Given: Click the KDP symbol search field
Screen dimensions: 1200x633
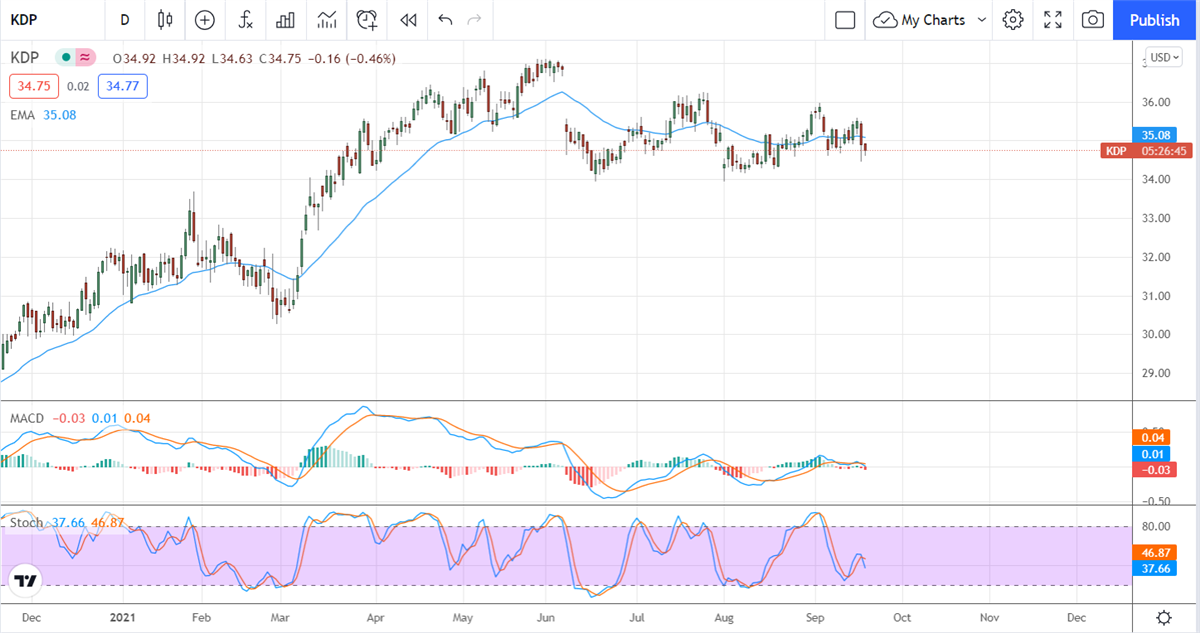Looking at the screenshot, I should [50, 20].
